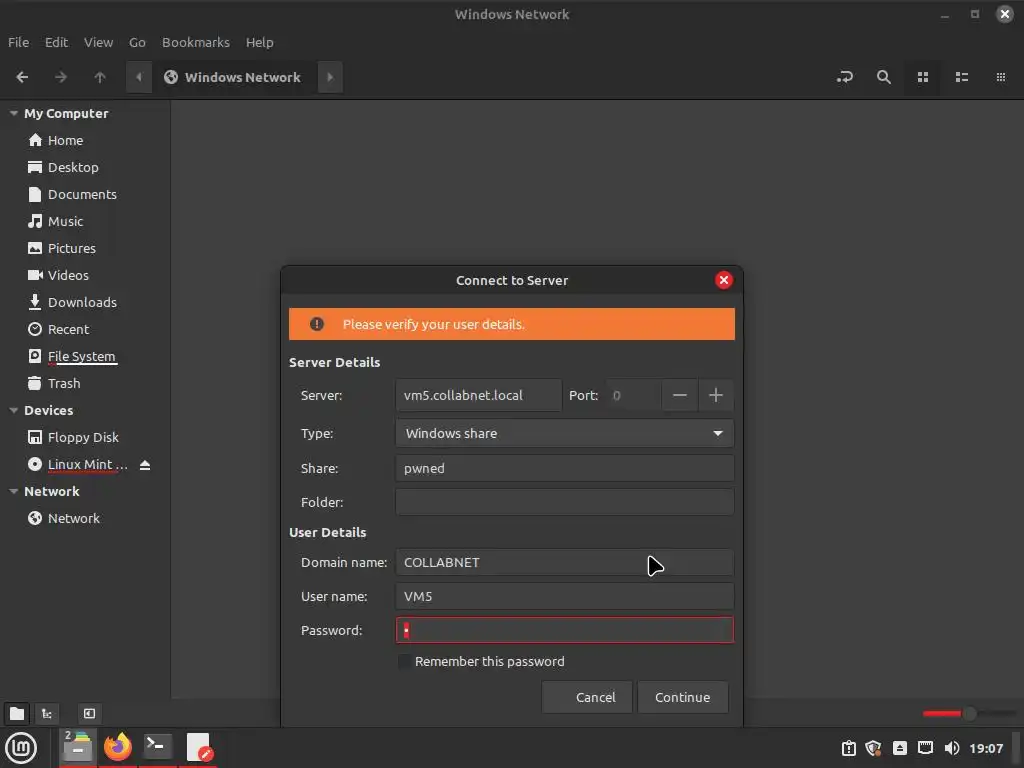1024x768 pixels.
Task: Launch Firefox from the taskbar
Action: pyautogui.click(x=118, y=748)
